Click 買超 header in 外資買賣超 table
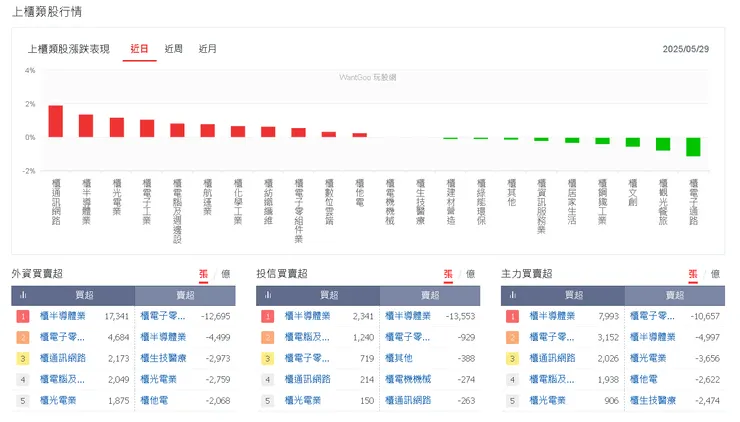The width and height of the screenshot is (740, 422). 84,295
